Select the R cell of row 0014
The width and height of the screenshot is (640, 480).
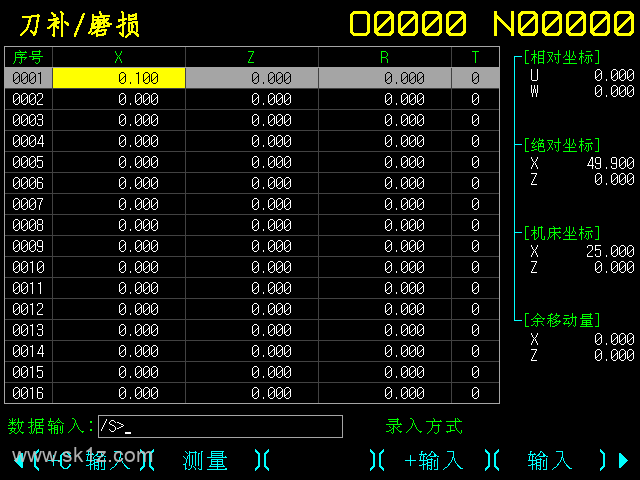click(x=385, y=351)
